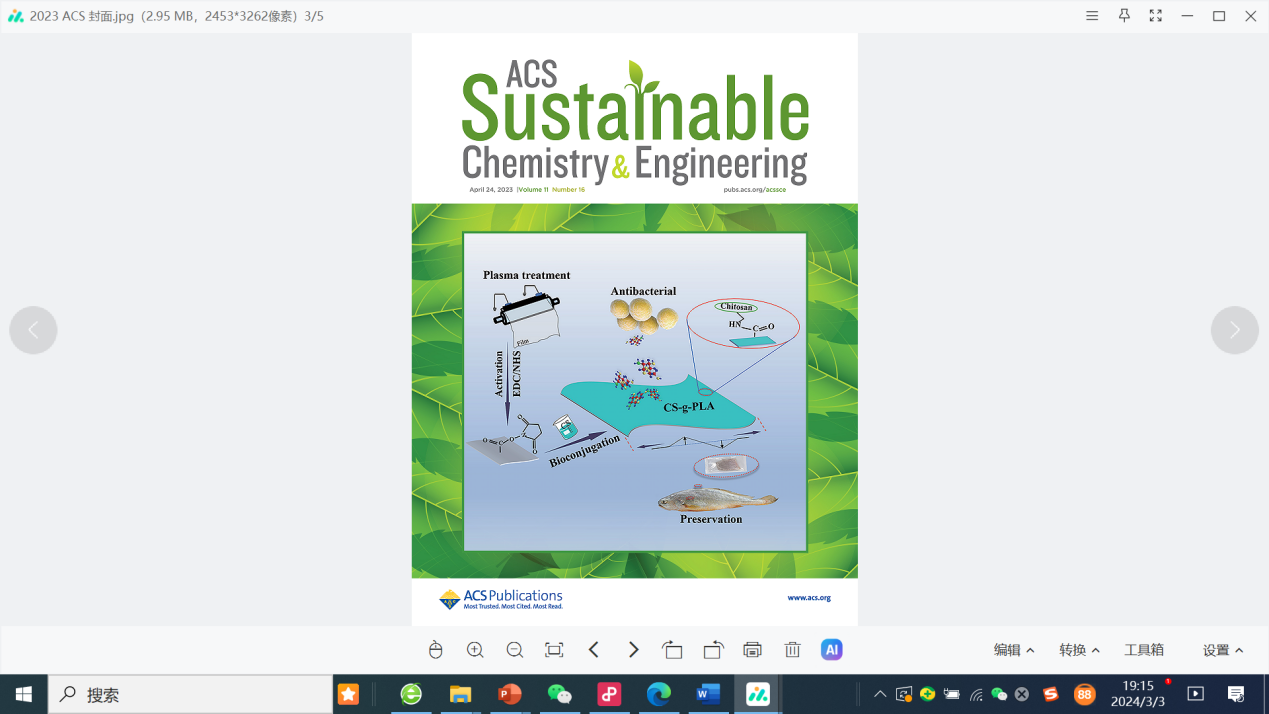Click the zoom out magnifier icon
1269x714 pixels.
click(x=515, y=650)
